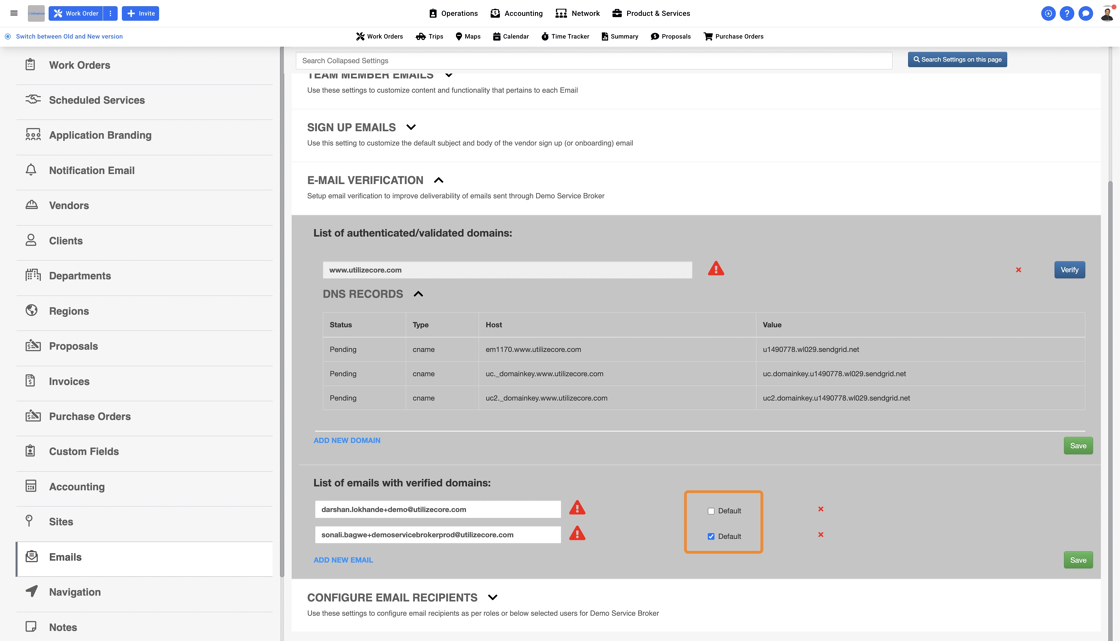
Task: Click Navigation arrow icon
Action: (x=31, y=591)
